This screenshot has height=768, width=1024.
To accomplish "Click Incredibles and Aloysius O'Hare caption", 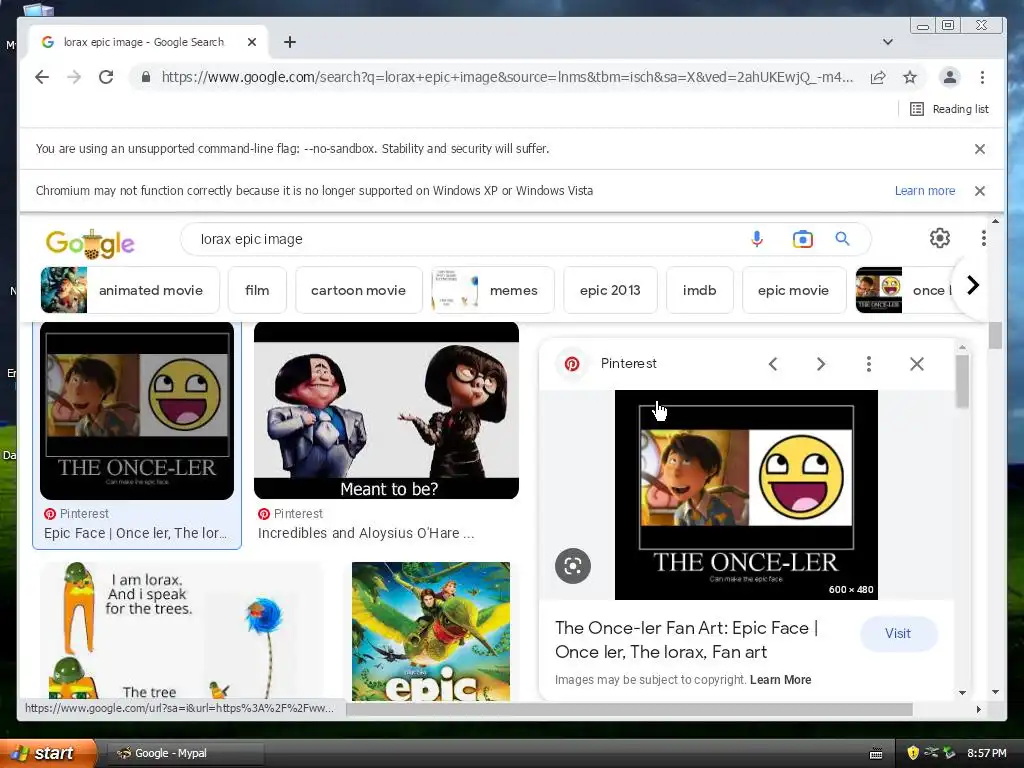I will pyautogui.click(x=366, y=533).
